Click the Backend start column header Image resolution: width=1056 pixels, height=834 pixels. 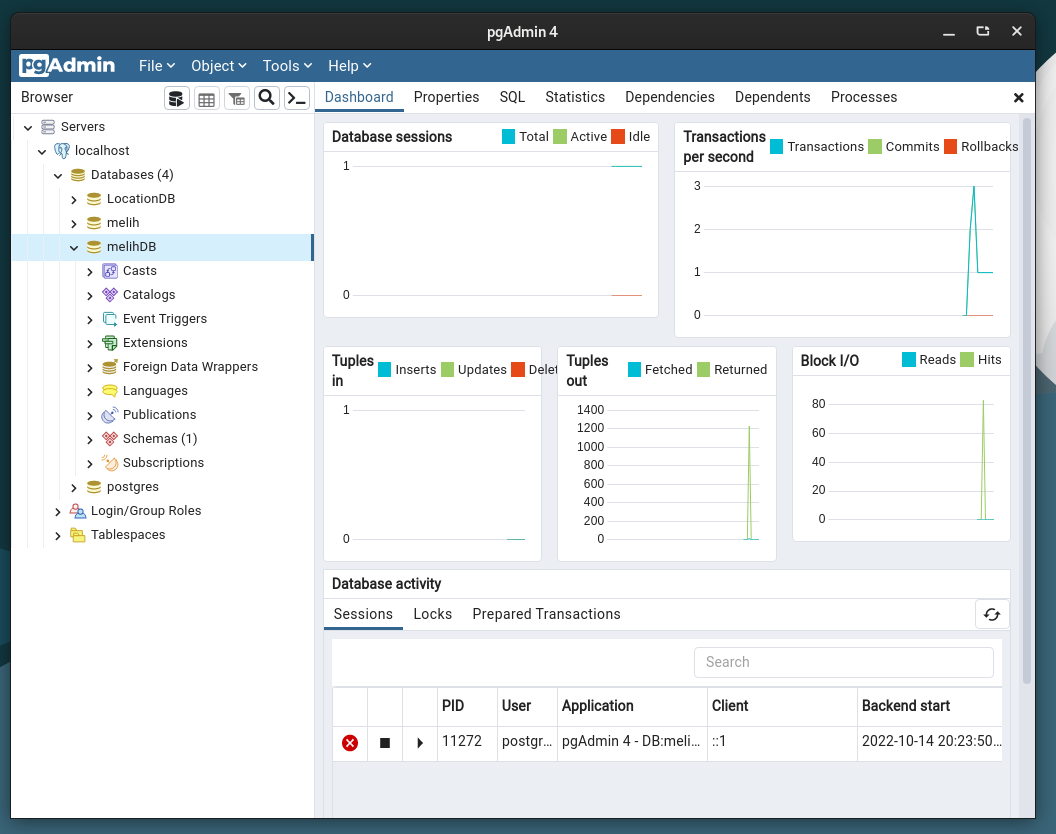929,706
